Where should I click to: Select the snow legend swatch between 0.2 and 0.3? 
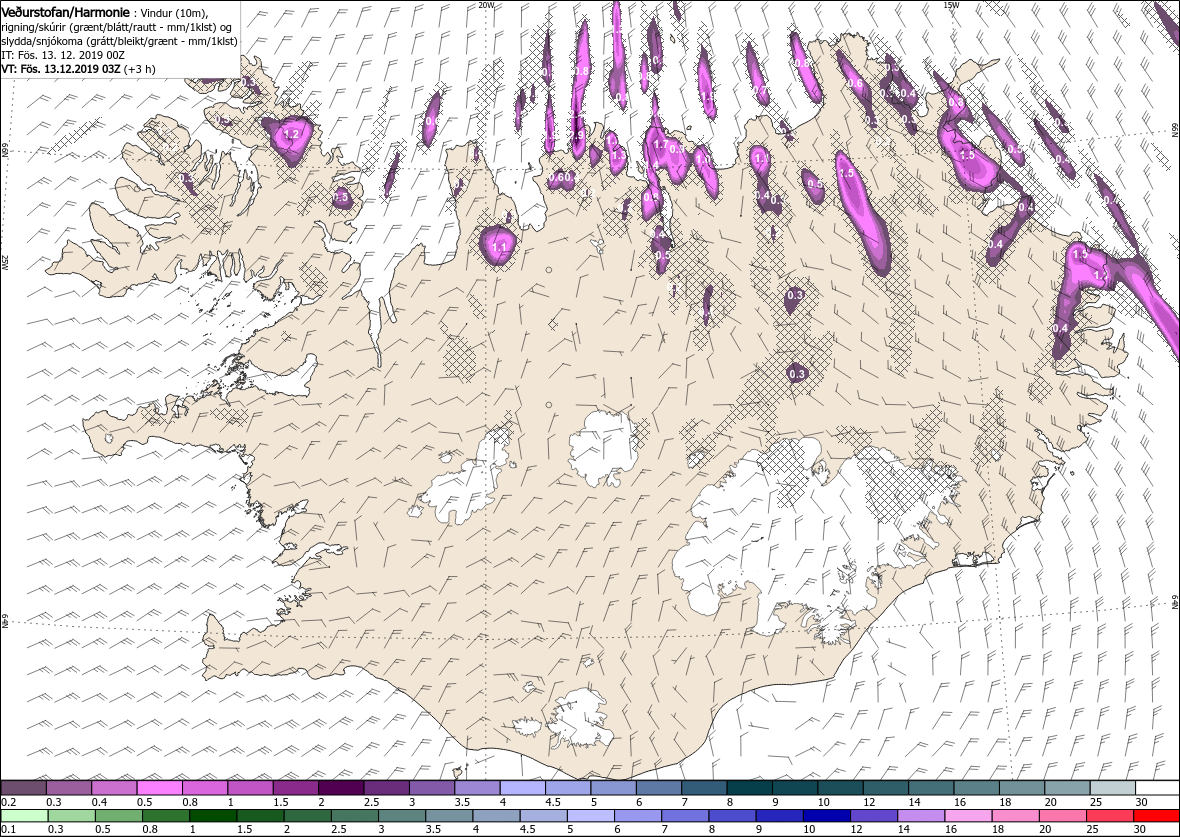23,787
